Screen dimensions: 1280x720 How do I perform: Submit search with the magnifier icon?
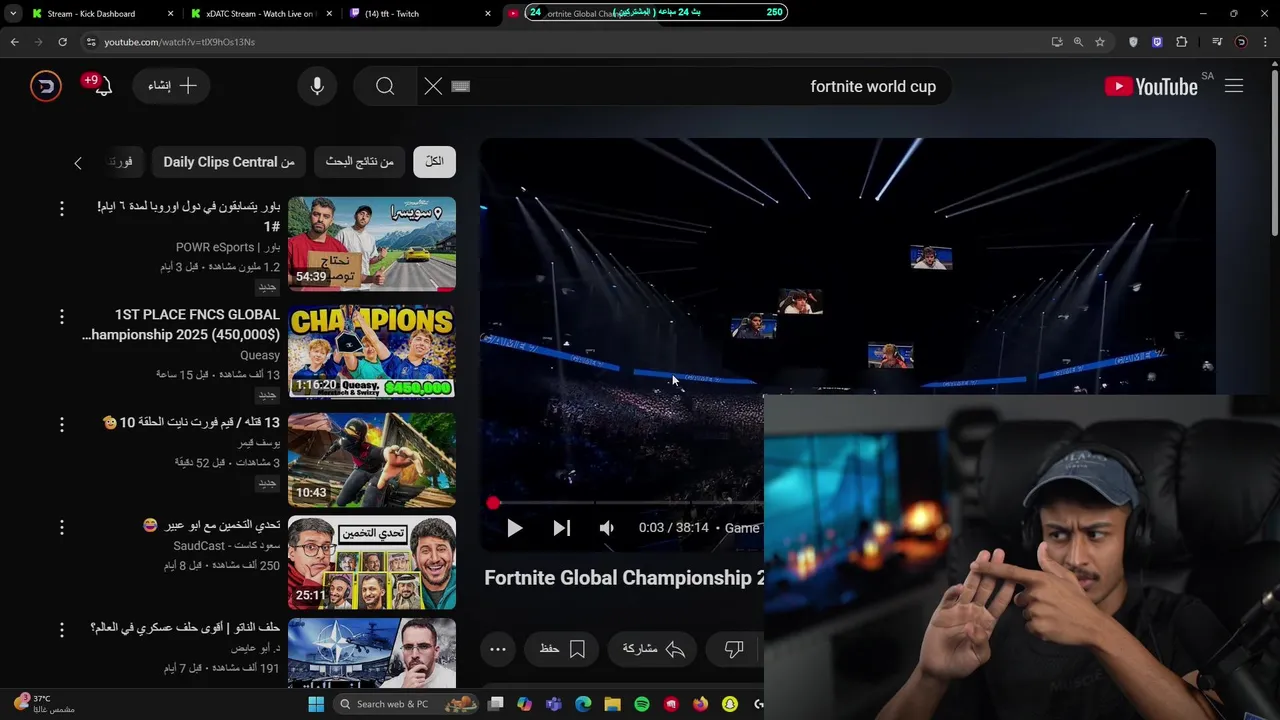[385, 86]
